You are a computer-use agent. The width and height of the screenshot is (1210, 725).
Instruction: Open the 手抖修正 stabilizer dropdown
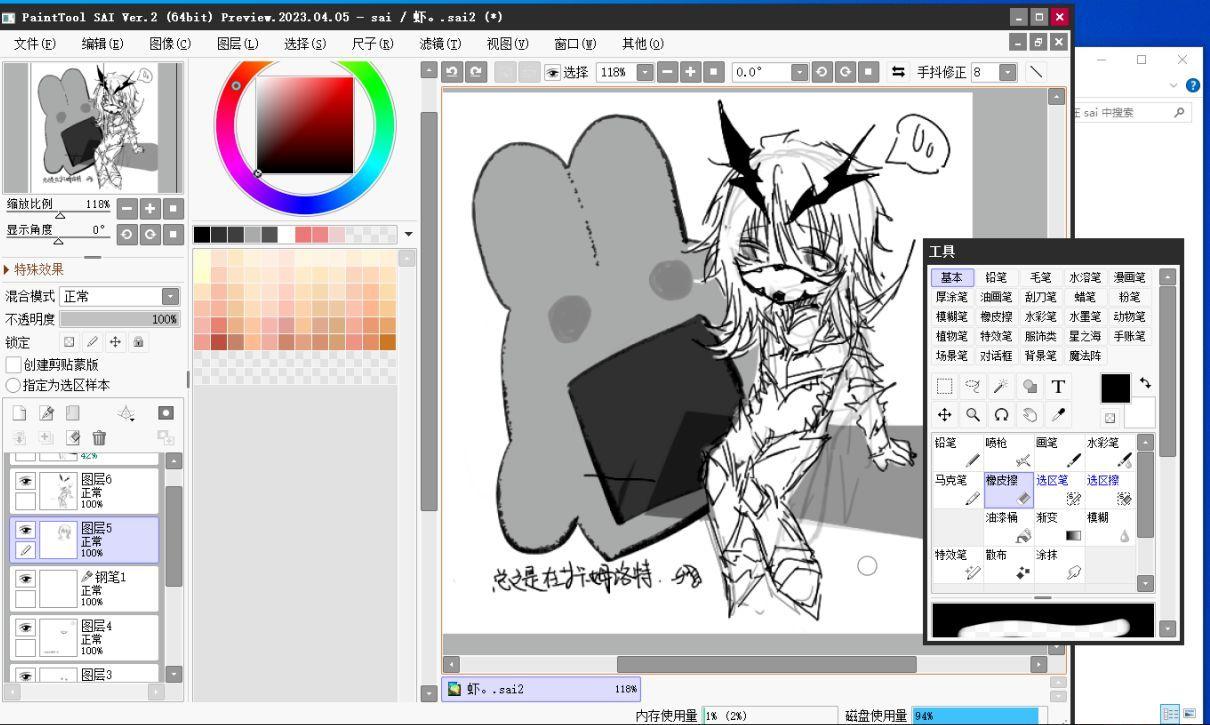pyautogui.click(x=1007, y=72)
